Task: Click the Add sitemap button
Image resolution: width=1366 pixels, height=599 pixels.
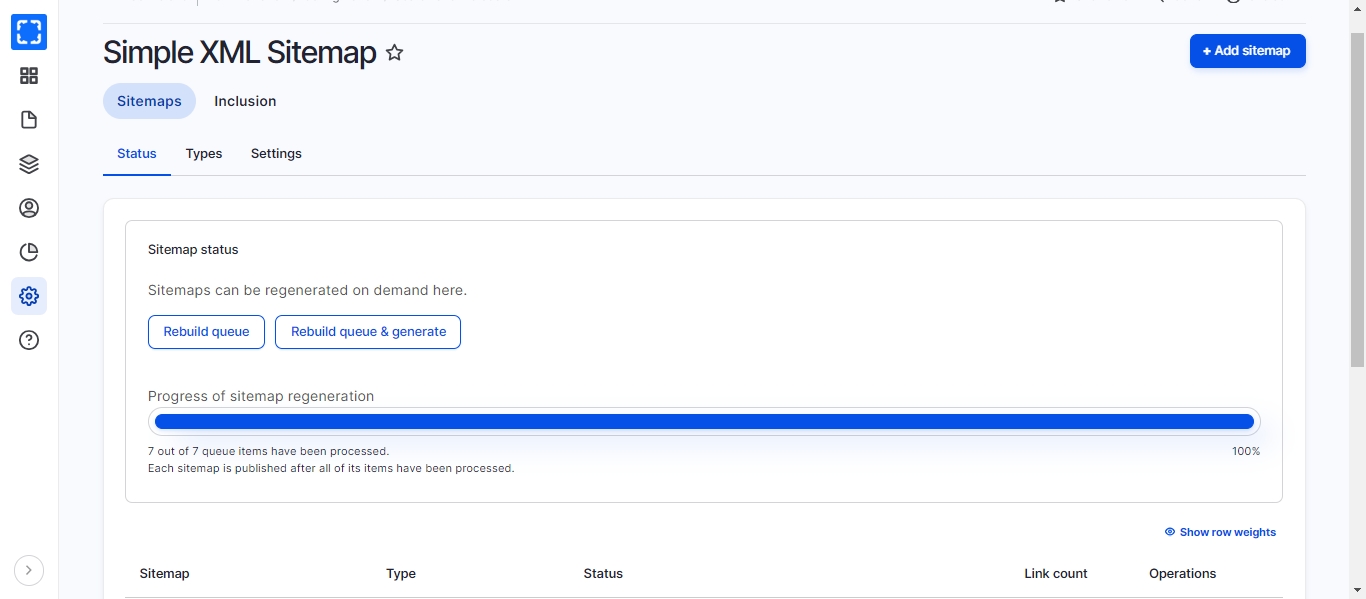Action: click(x=1247, y=51)
